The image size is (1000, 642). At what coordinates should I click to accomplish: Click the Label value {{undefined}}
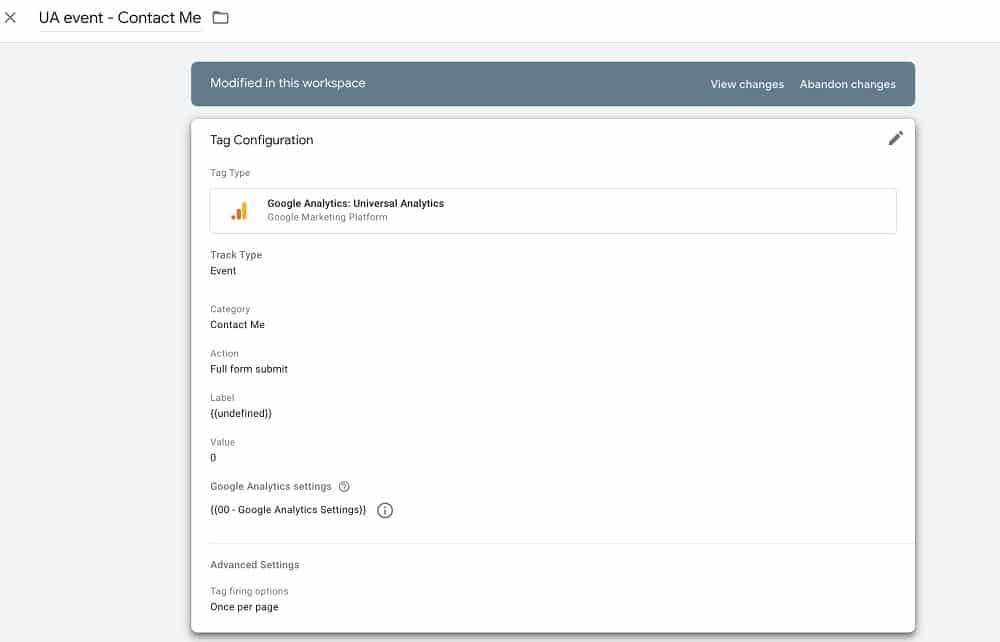tap(241, 413)
